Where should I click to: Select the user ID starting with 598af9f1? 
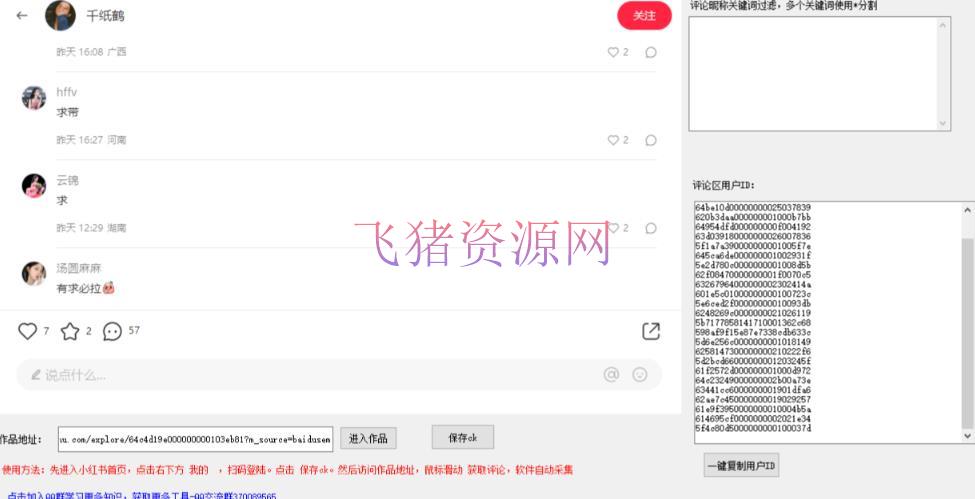tap(753, 332)
